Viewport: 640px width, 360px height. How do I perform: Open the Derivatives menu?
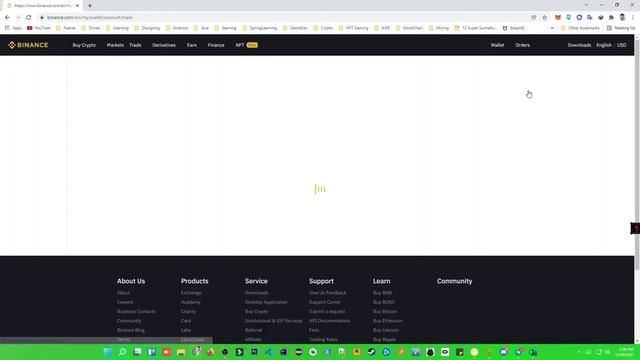164,45
